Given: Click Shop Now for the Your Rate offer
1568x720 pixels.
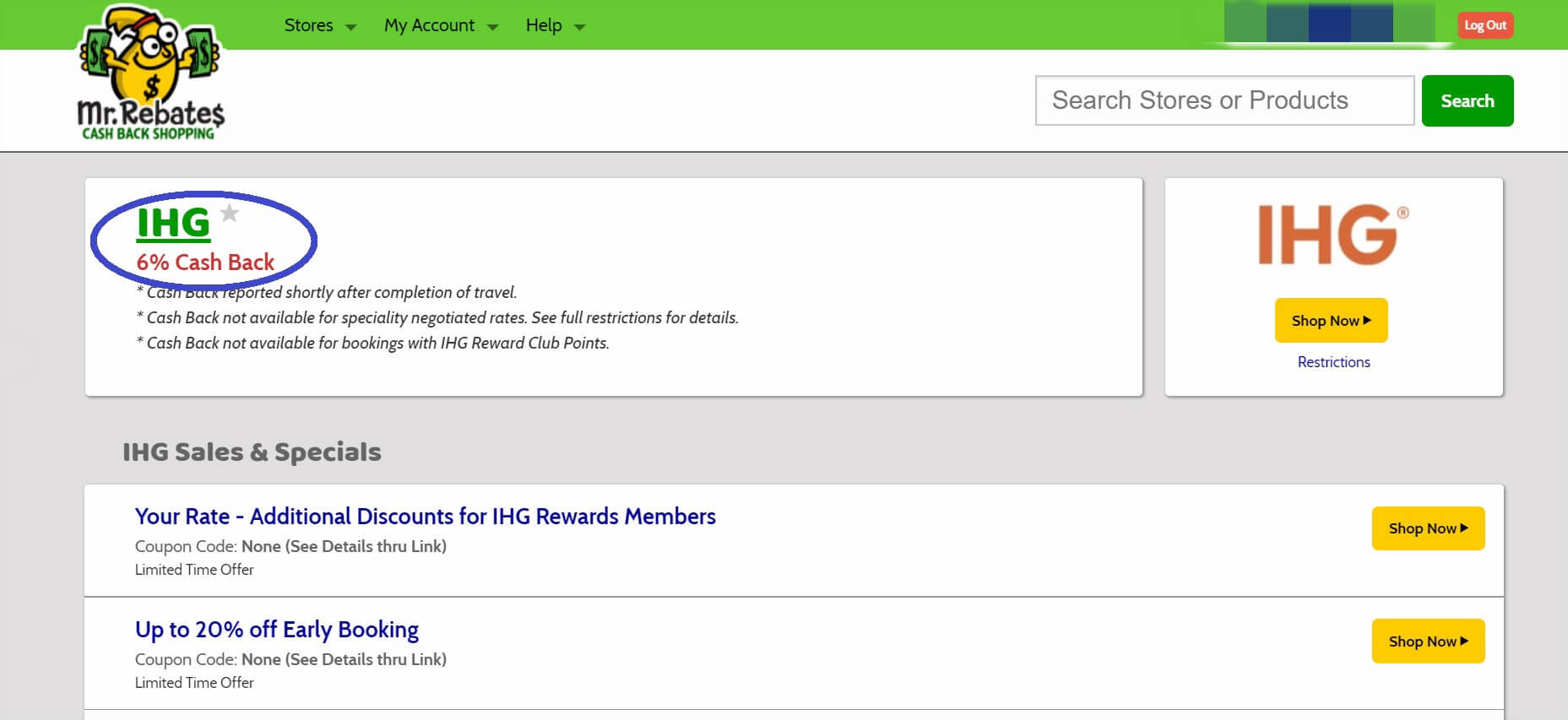Looking at the screenshot, I should tap(1428, 528).
